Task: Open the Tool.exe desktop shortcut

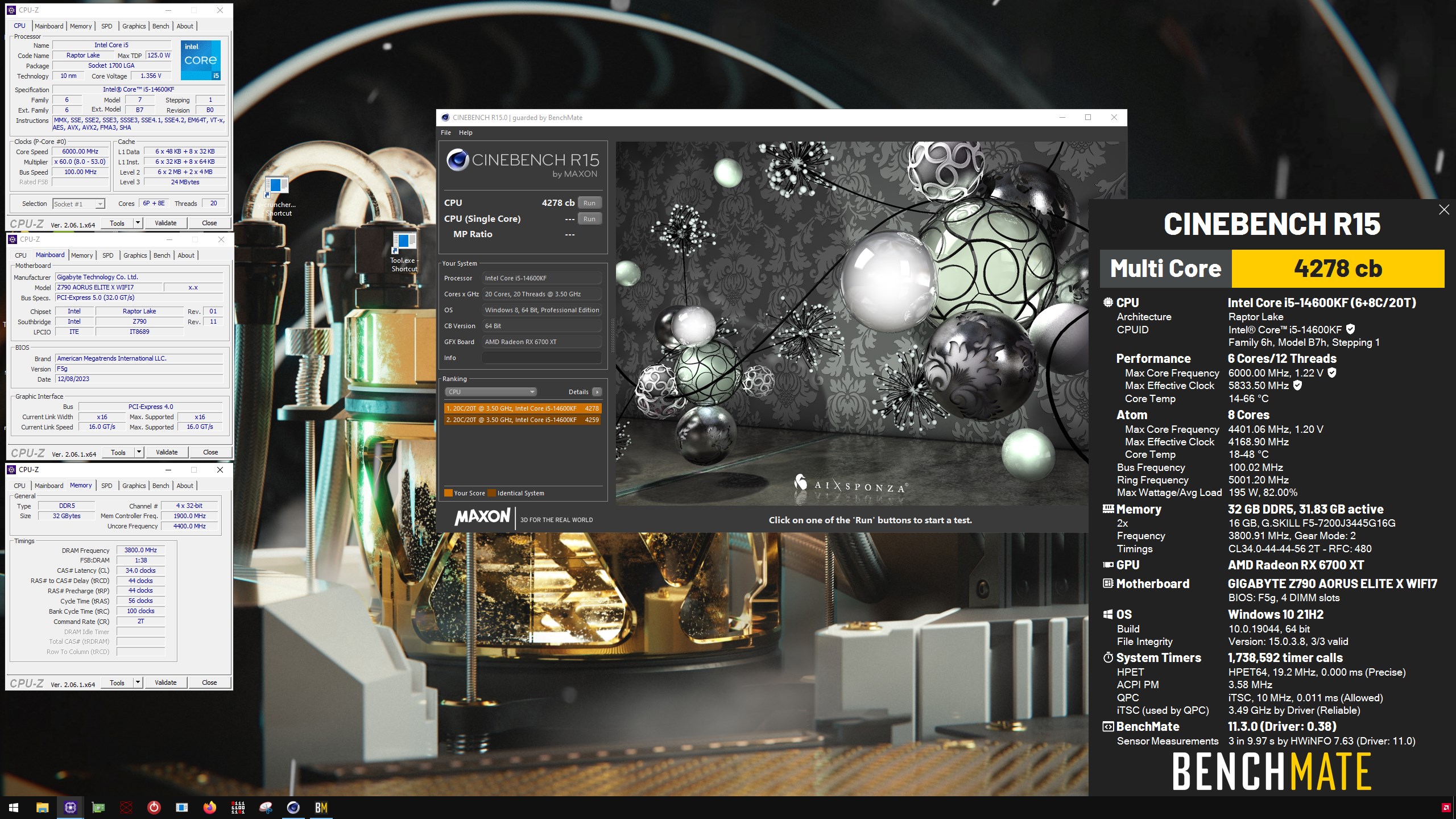Action: coord(404,252)
